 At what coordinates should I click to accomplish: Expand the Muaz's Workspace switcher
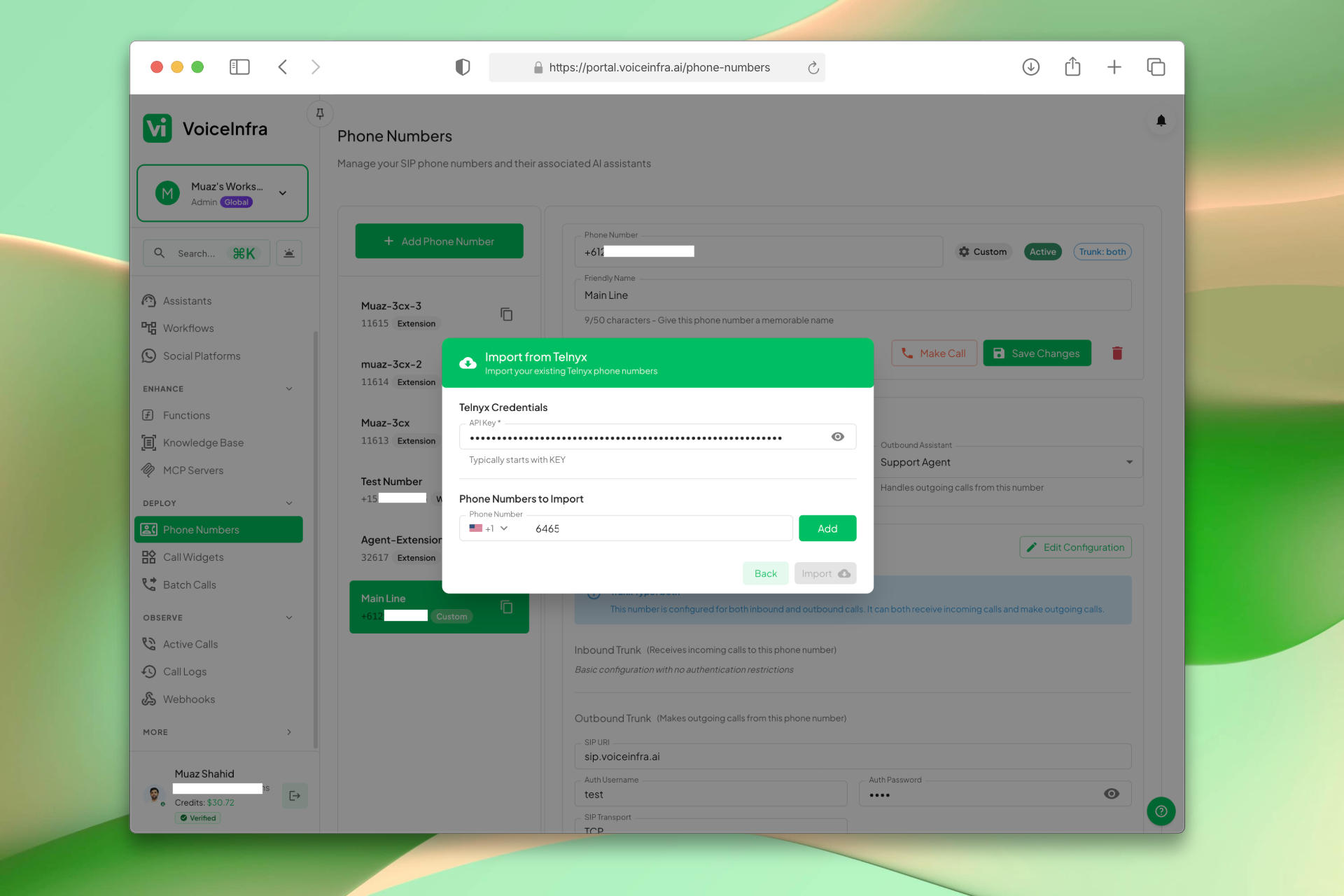(x=223, y=193)
